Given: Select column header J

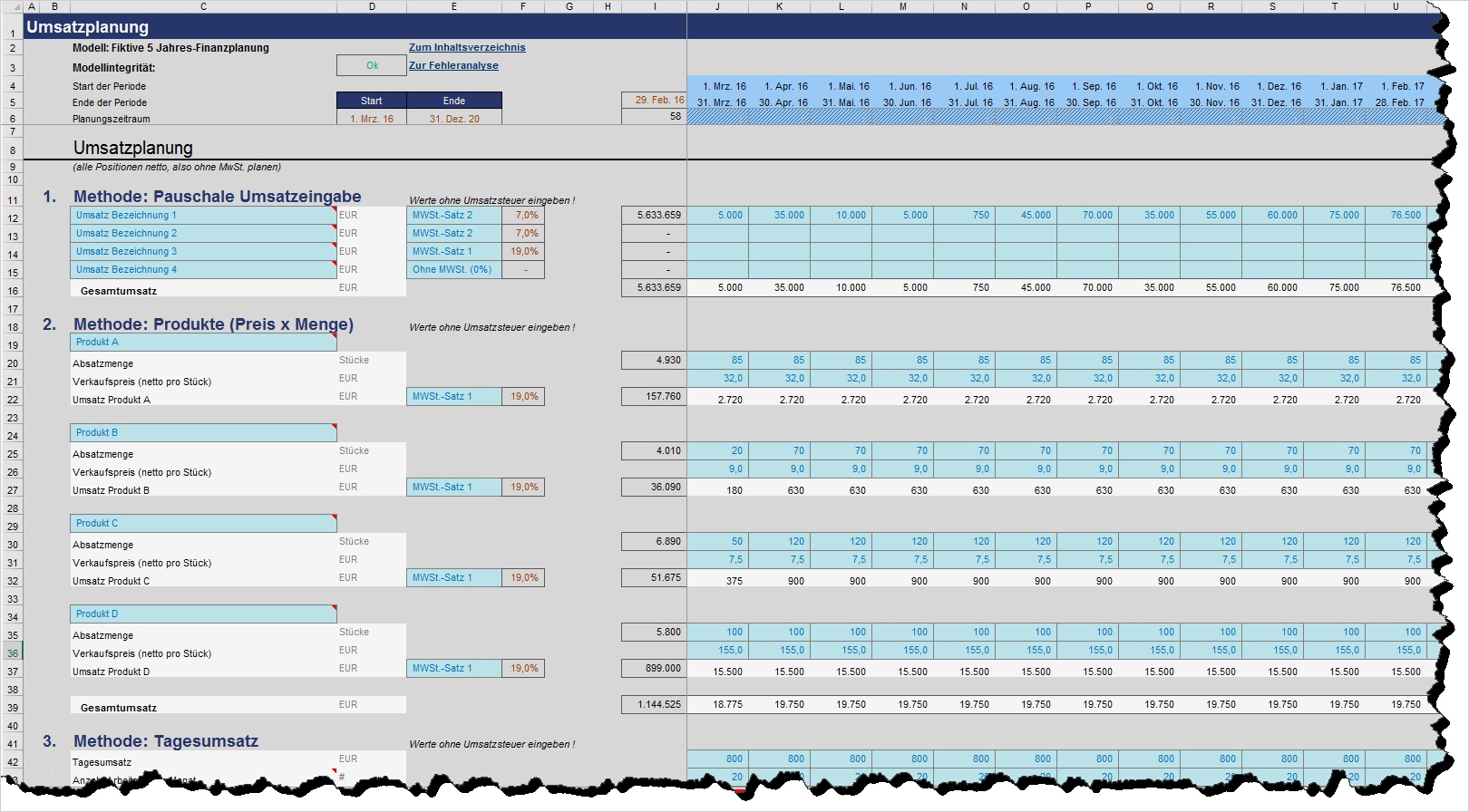Looking at the screenshot, I should click(x=717, y=6).
